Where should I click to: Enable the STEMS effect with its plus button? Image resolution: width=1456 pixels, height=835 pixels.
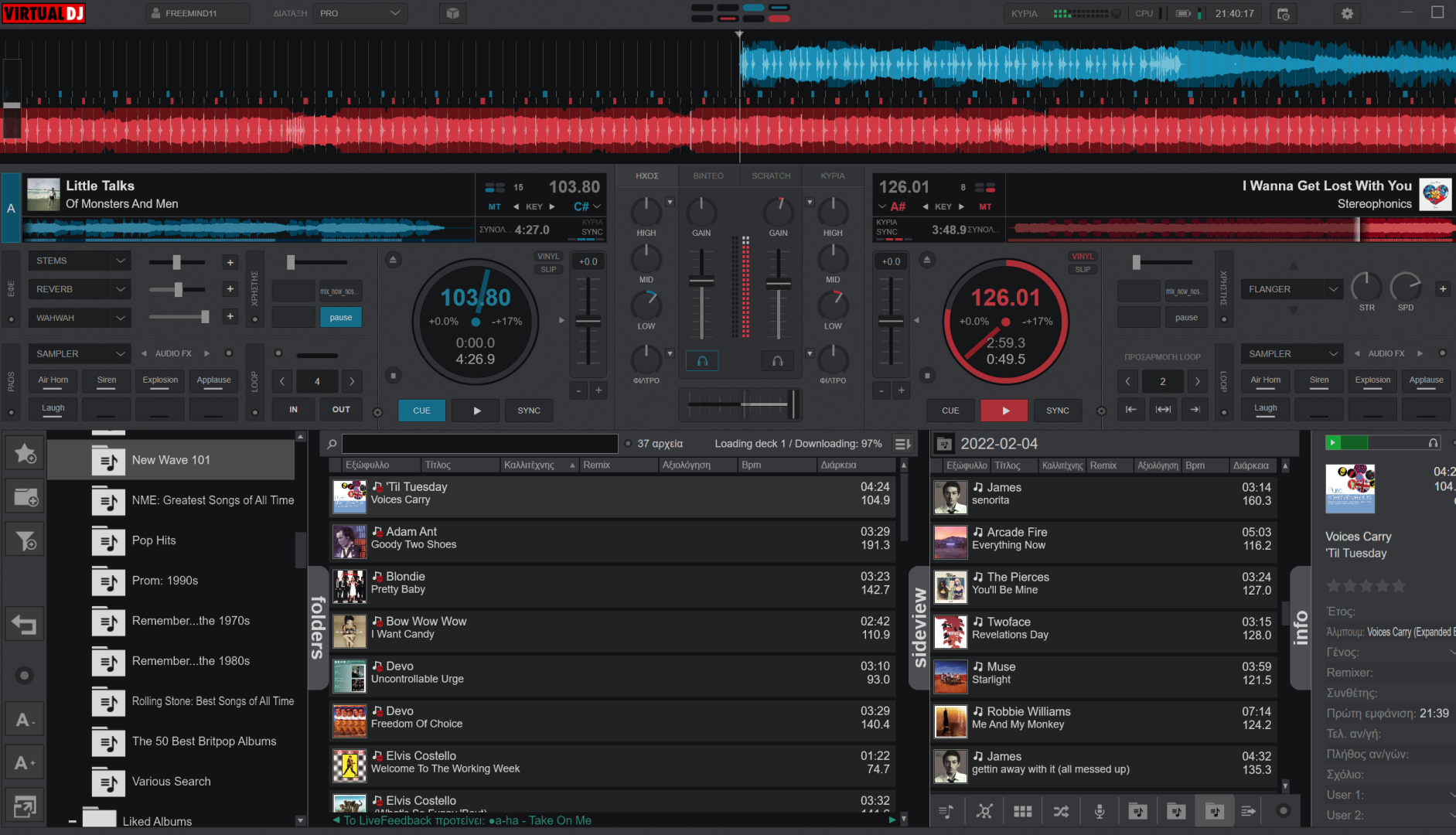tap(230, 262)
